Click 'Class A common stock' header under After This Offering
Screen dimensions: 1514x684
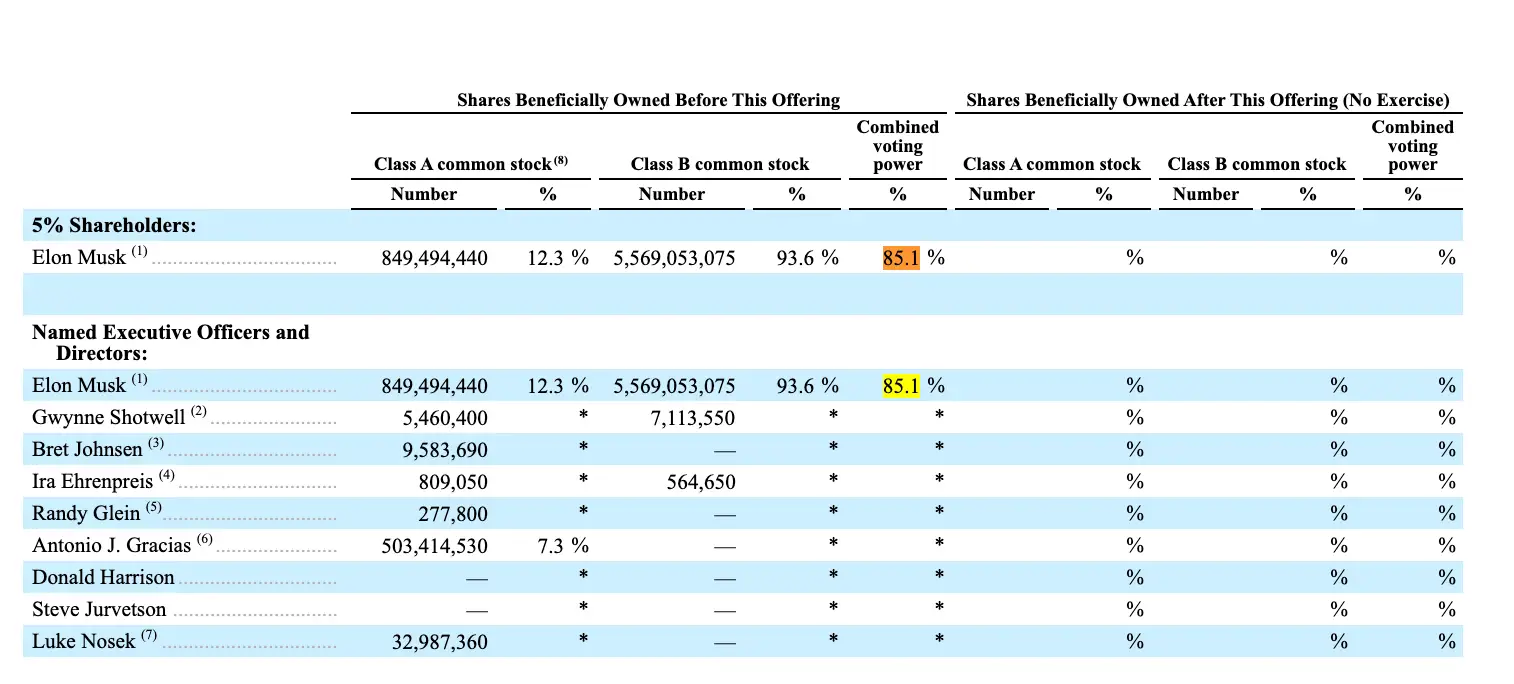[1052, 164]
